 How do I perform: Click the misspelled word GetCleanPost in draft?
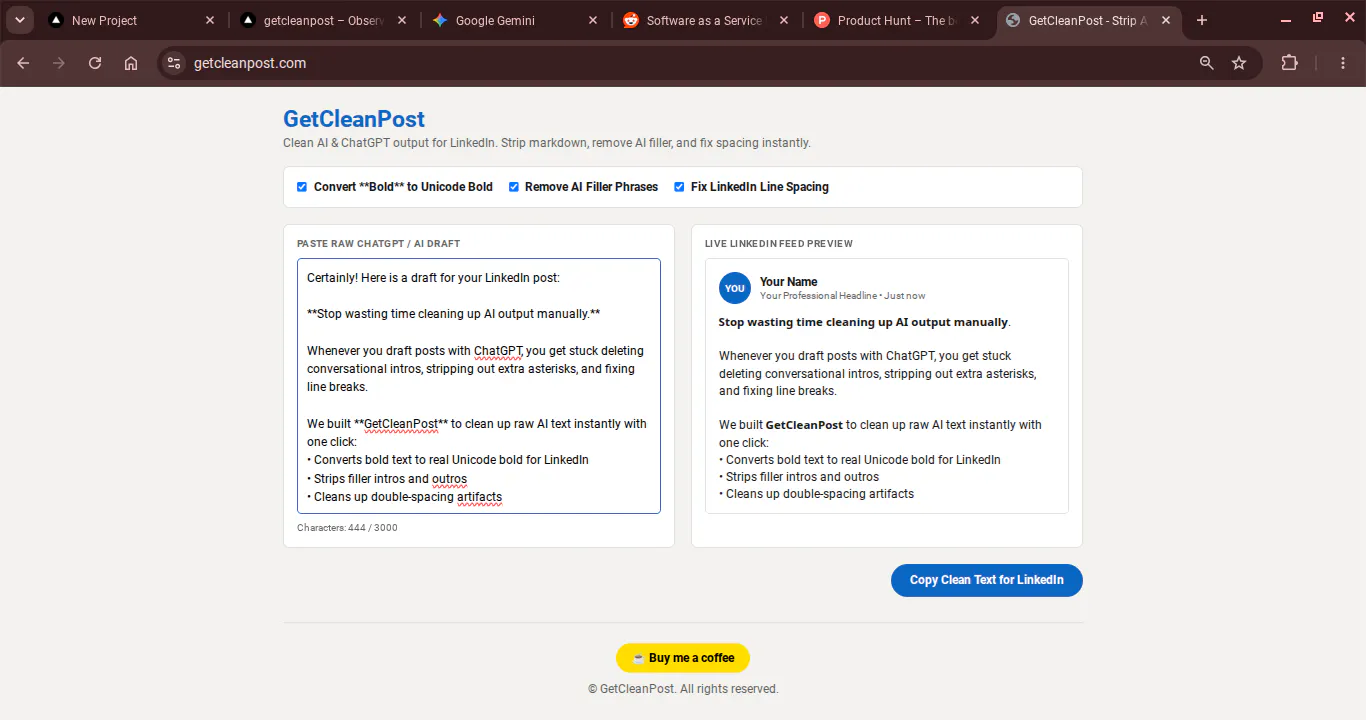pos(401,424)
